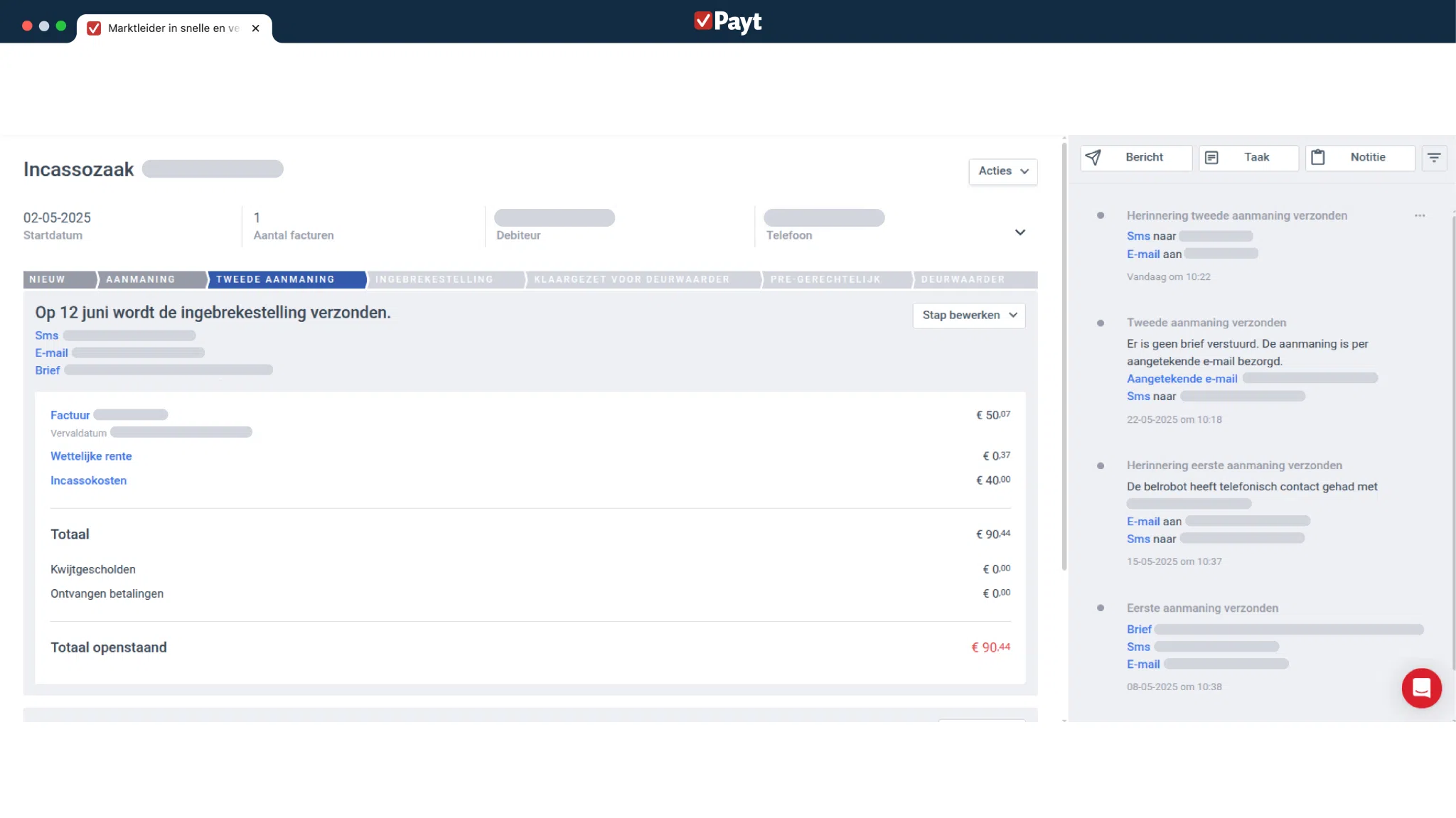Click the Notitie clipboard icon
This screenshot has width=1456, height=818.
(1317, 157)
